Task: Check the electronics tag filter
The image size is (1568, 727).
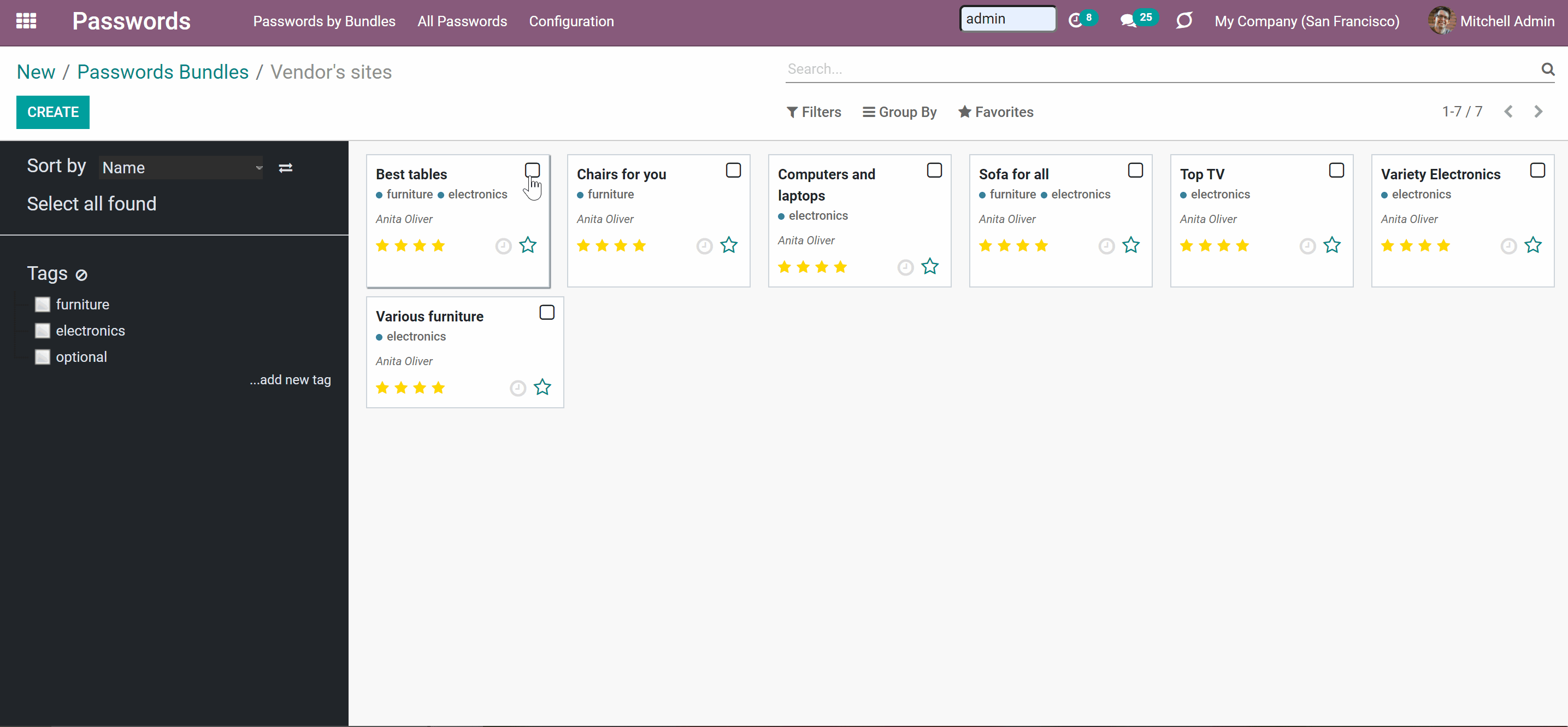Action: point(42,331)
